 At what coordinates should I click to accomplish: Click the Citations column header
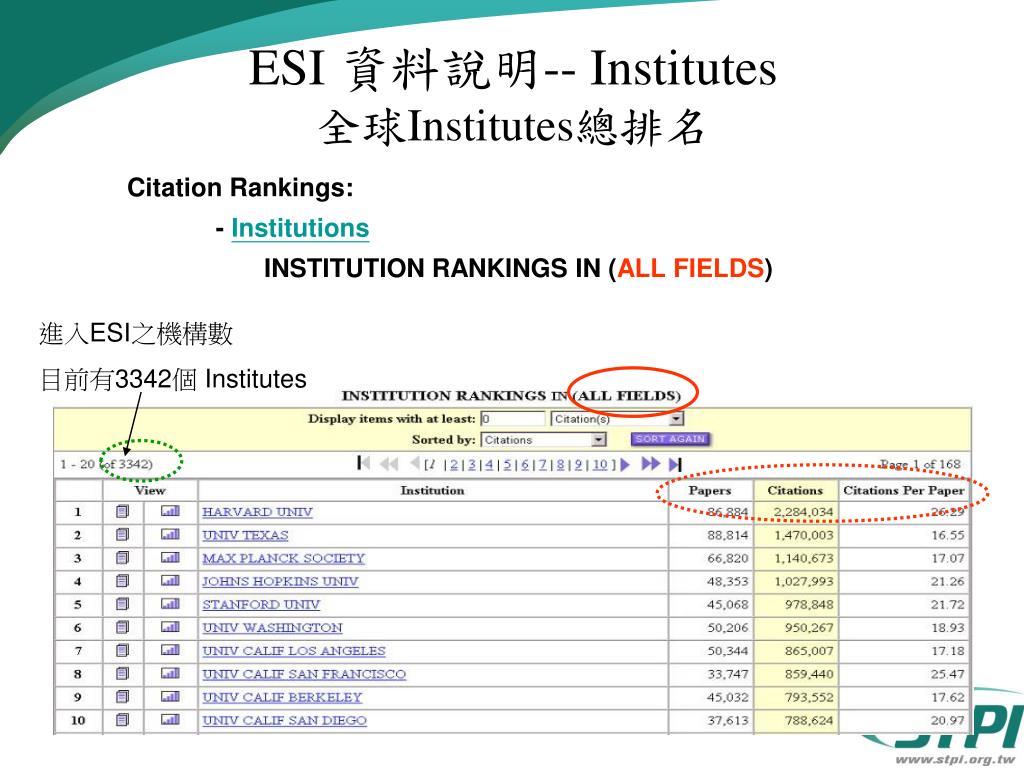pos(795,490)
